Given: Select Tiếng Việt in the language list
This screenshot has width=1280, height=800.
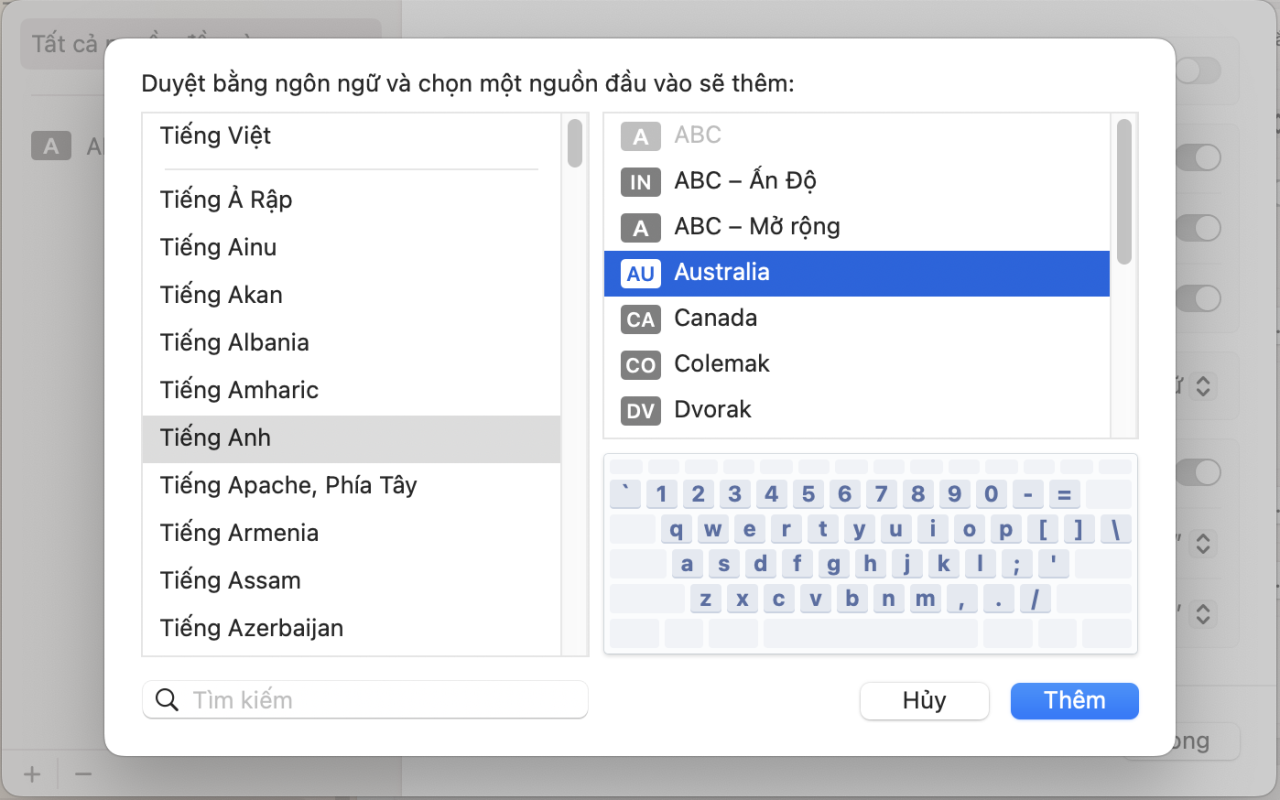Looking at the screenshot, I should click(x=215, y=136).
